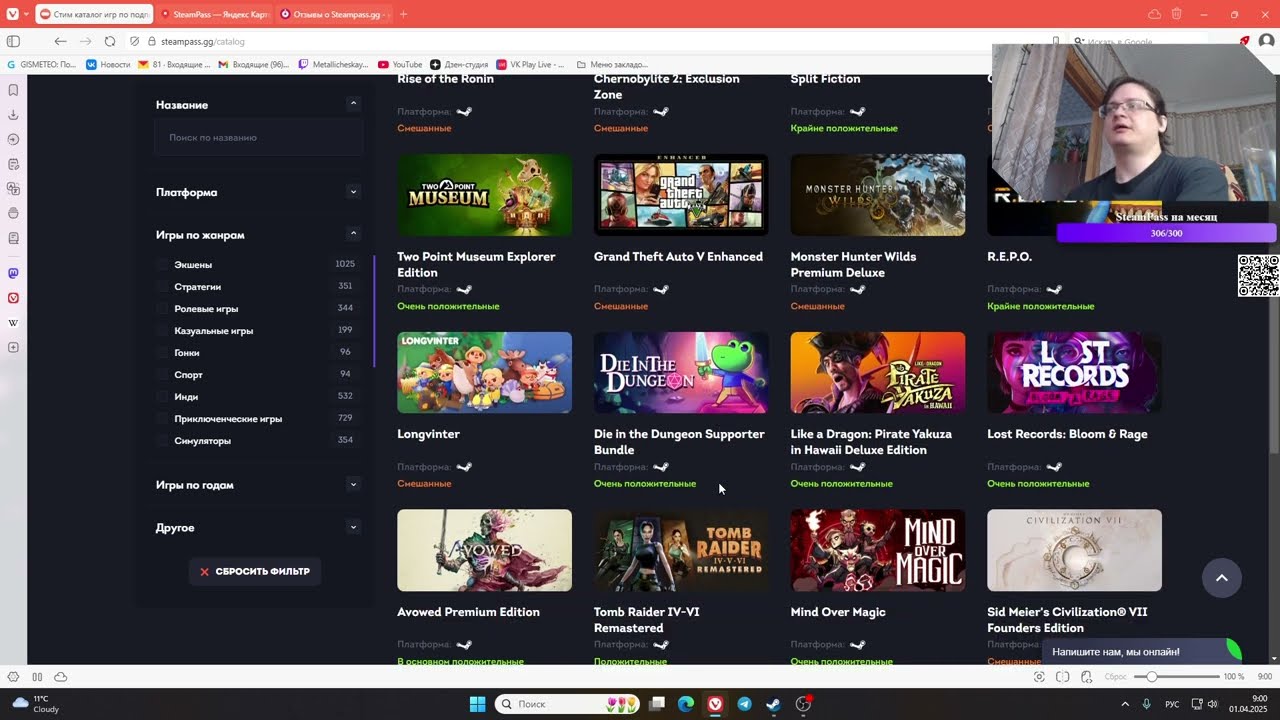Screen dimensions: 1280x720
Task: Click the Сбросить фильтр button
Action: tap(255, 572)
